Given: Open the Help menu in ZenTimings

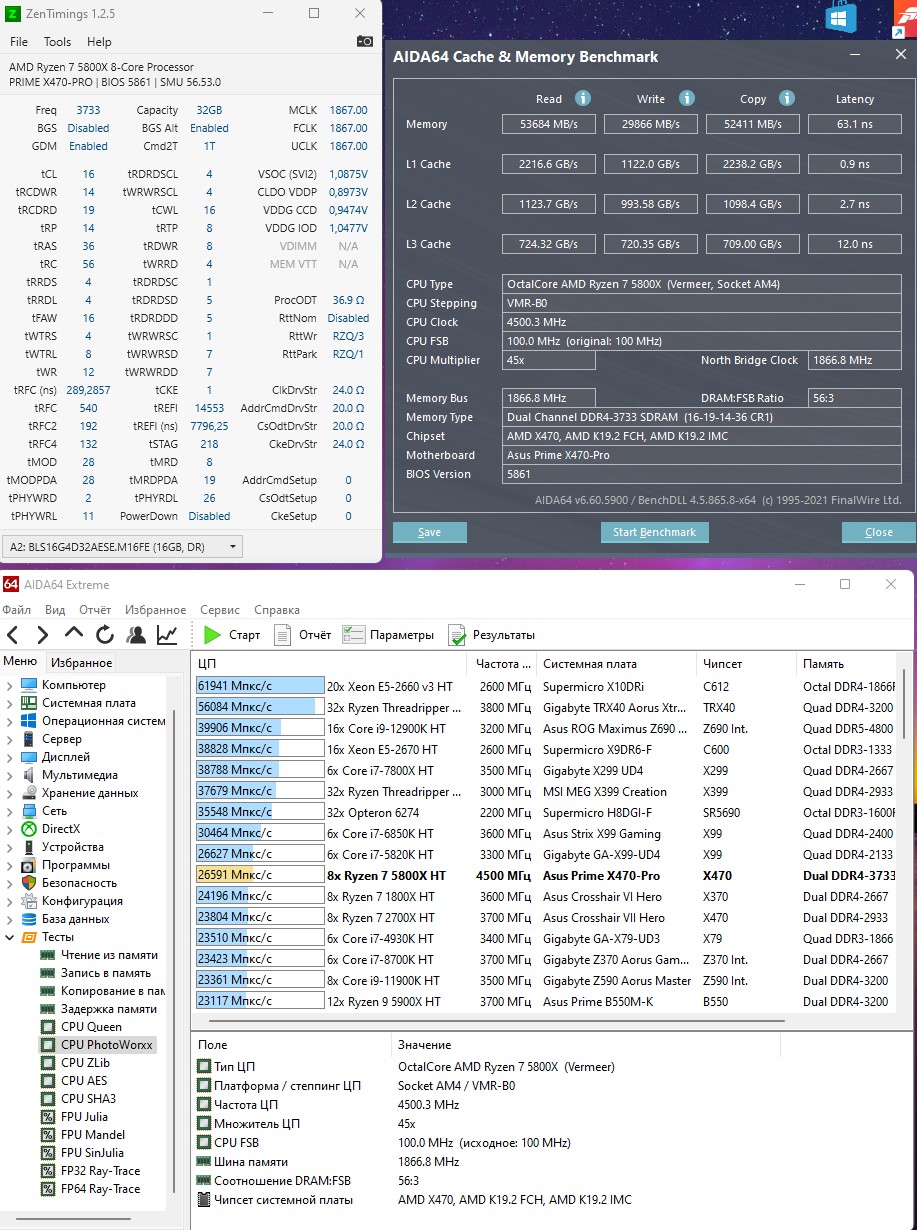Looking at the screenshot, I should pos(99,42).
